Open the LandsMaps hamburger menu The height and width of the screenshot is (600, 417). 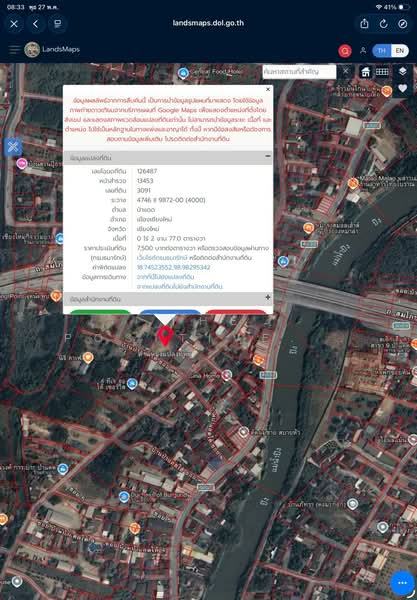(x=14, y=49)
